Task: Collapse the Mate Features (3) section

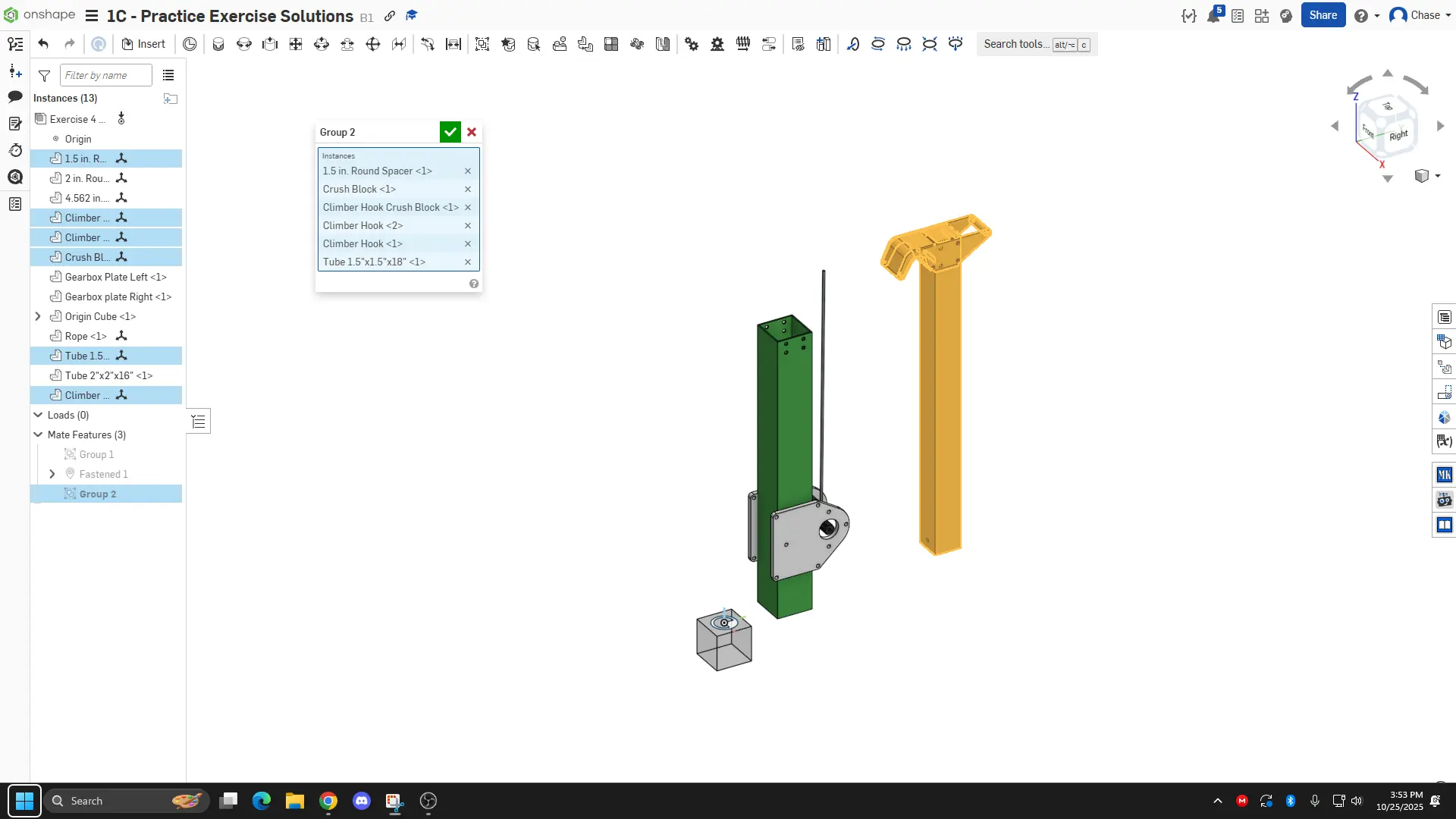Action: tap(38, 435)
